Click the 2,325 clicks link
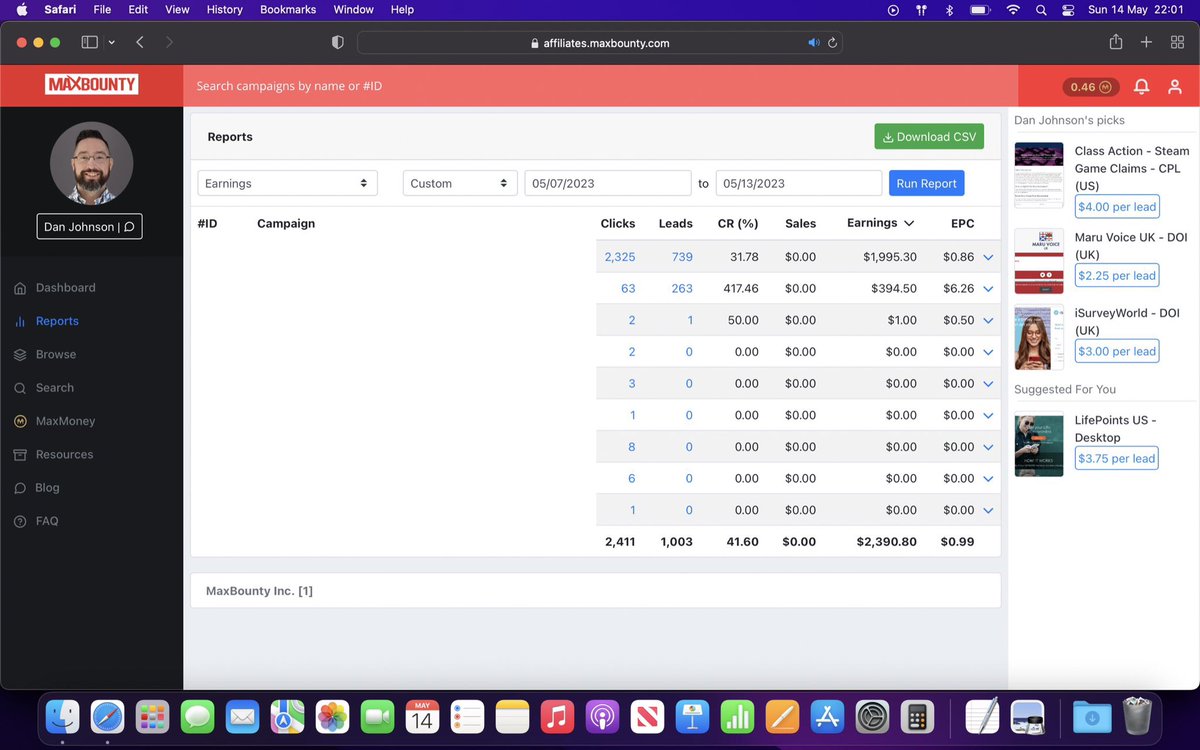The width and height of the screenshot is (1200, 750). pos(620,257)
